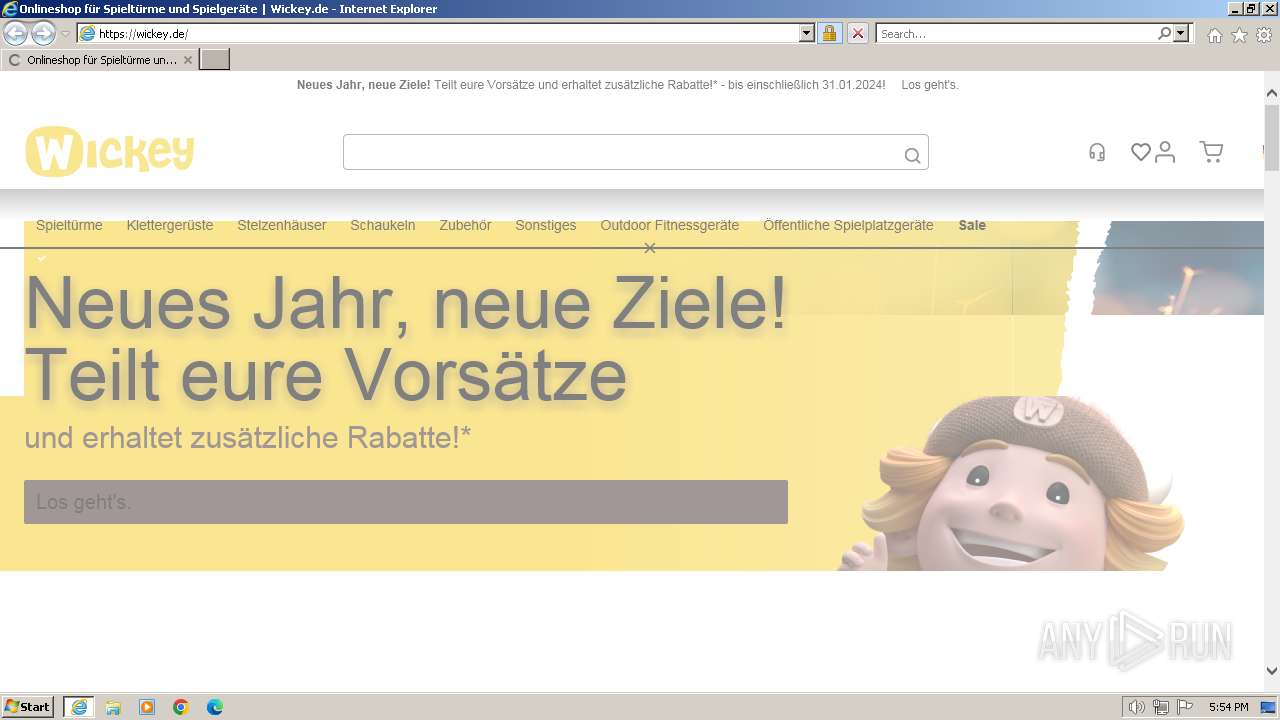Viewport: 1280px width, 720px height.
Task: Open File Explorer from the taskbar
Action: pyautogui.click(x=113, y=707)
